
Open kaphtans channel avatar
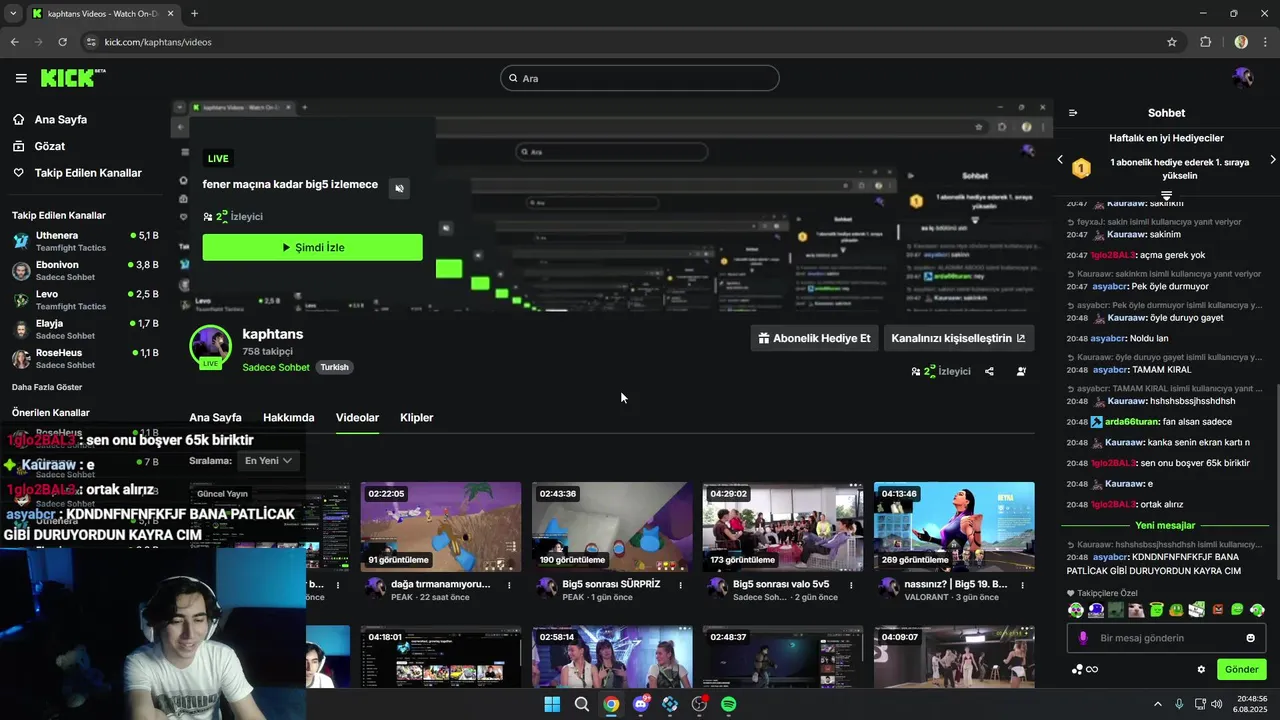(210, 346)
